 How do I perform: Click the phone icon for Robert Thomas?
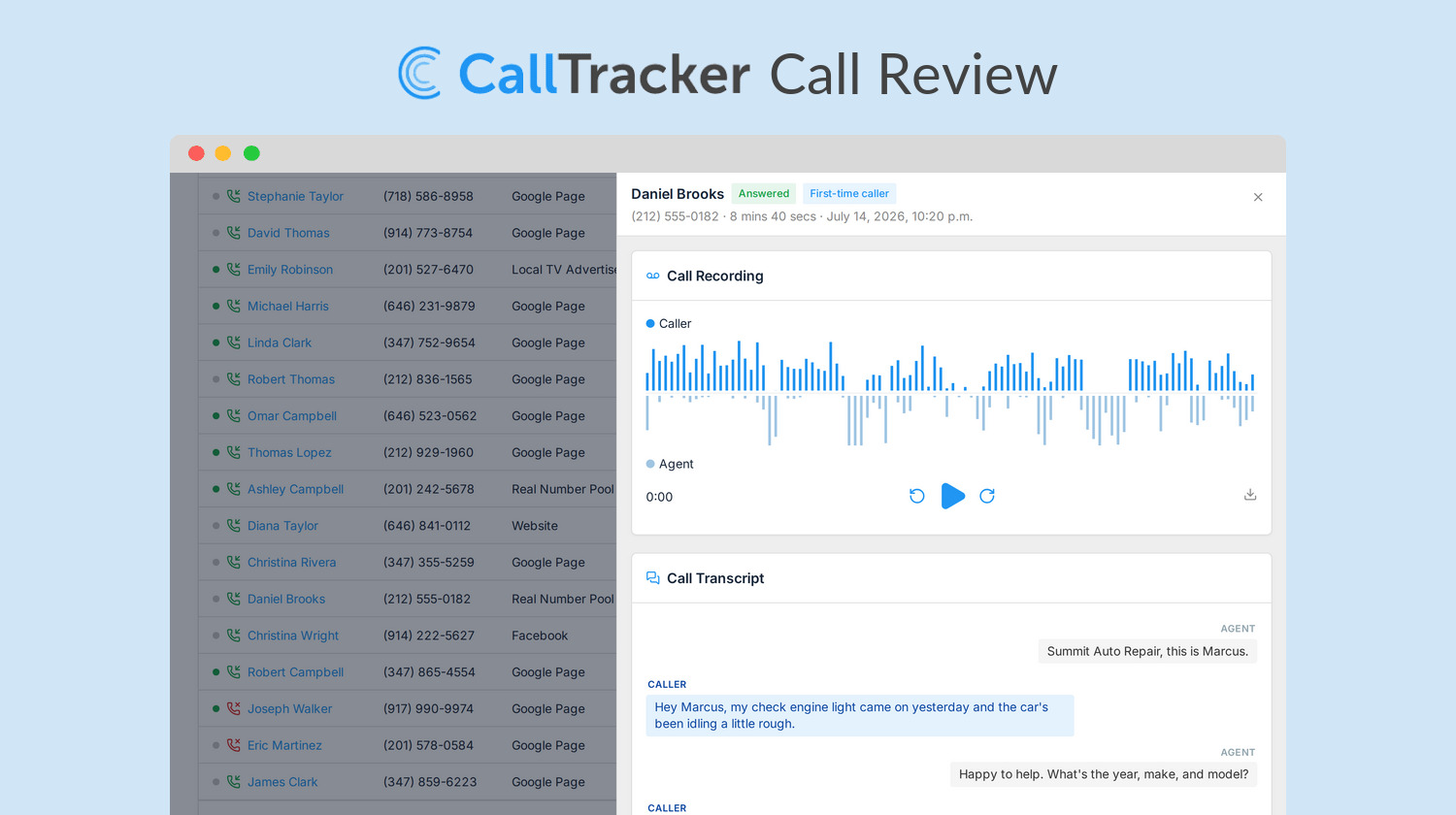234,379
